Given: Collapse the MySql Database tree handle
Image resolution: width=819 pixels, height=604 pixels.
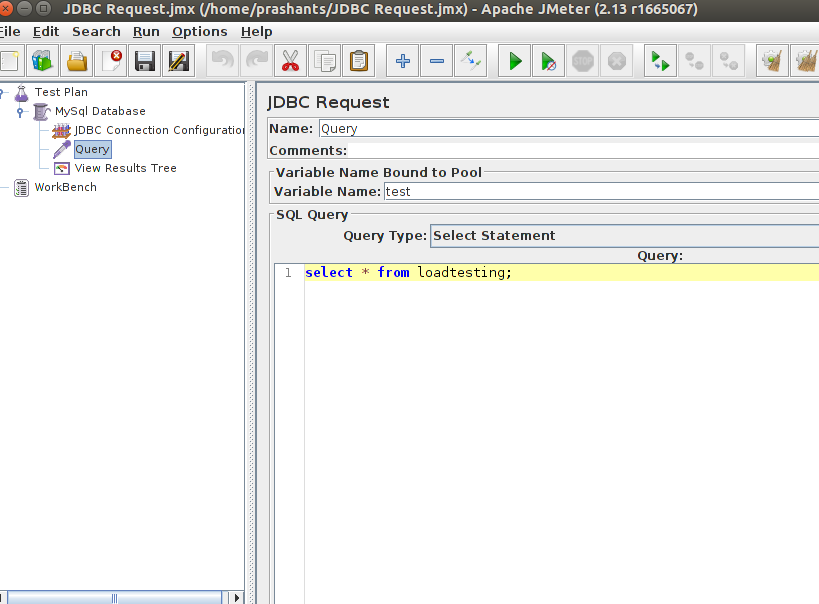Looking at the screenshot, I should 20,111.
